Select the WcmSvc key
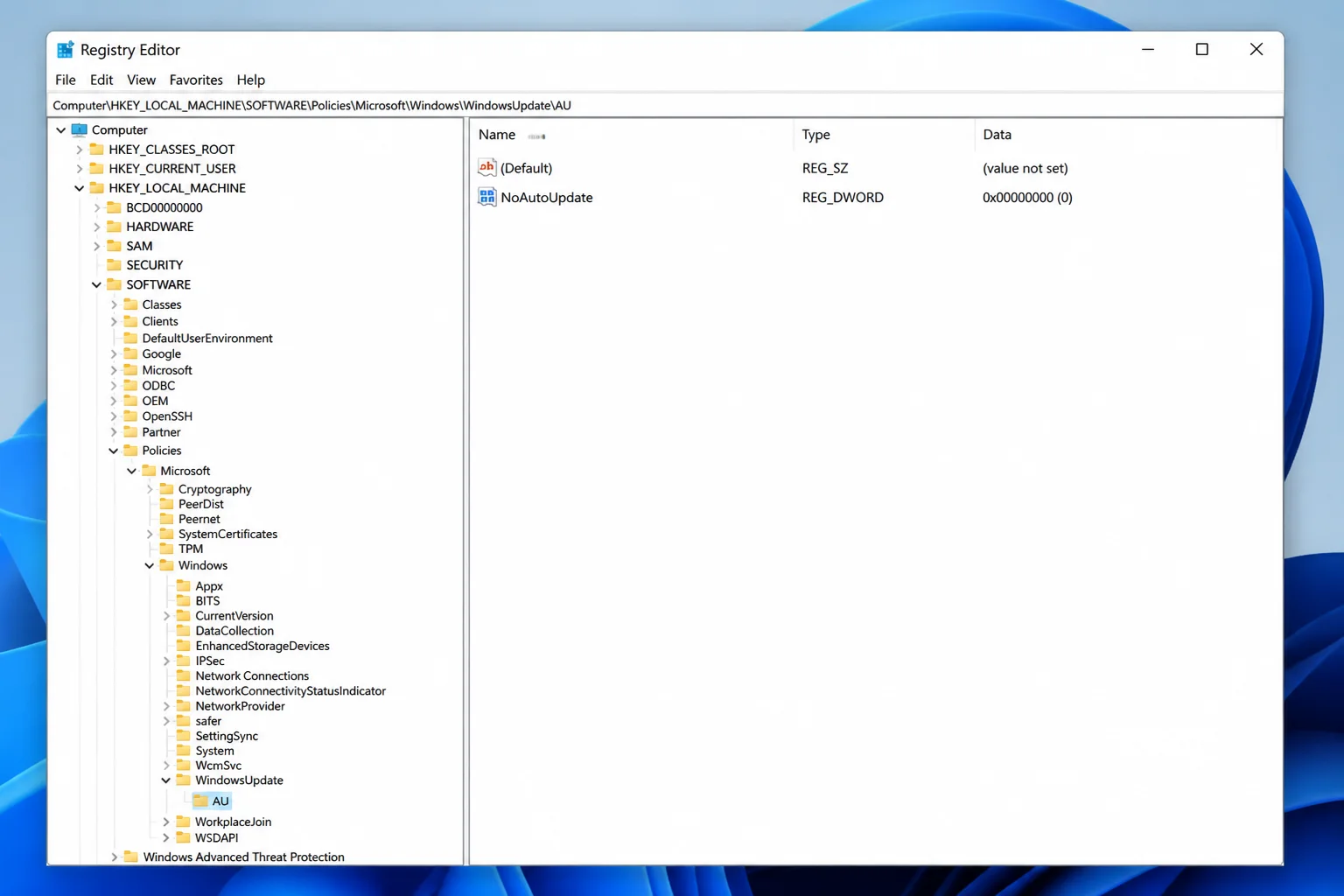The height and width of the screenshot is (896, 1344). click(218, 766)
